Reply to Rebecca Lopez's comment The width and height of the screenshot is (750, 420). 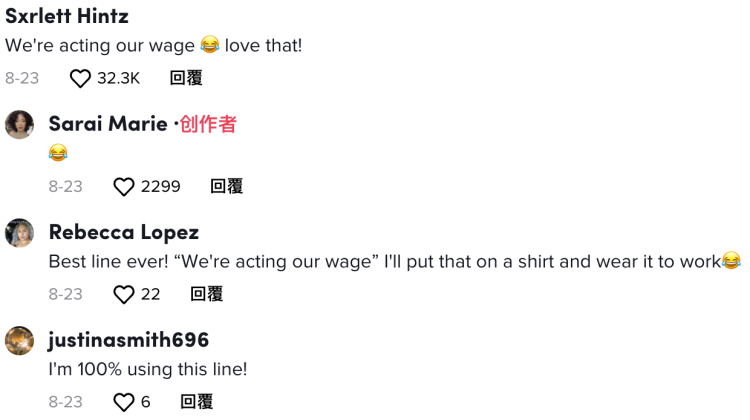pyautogui.click(x=207, y=295)
